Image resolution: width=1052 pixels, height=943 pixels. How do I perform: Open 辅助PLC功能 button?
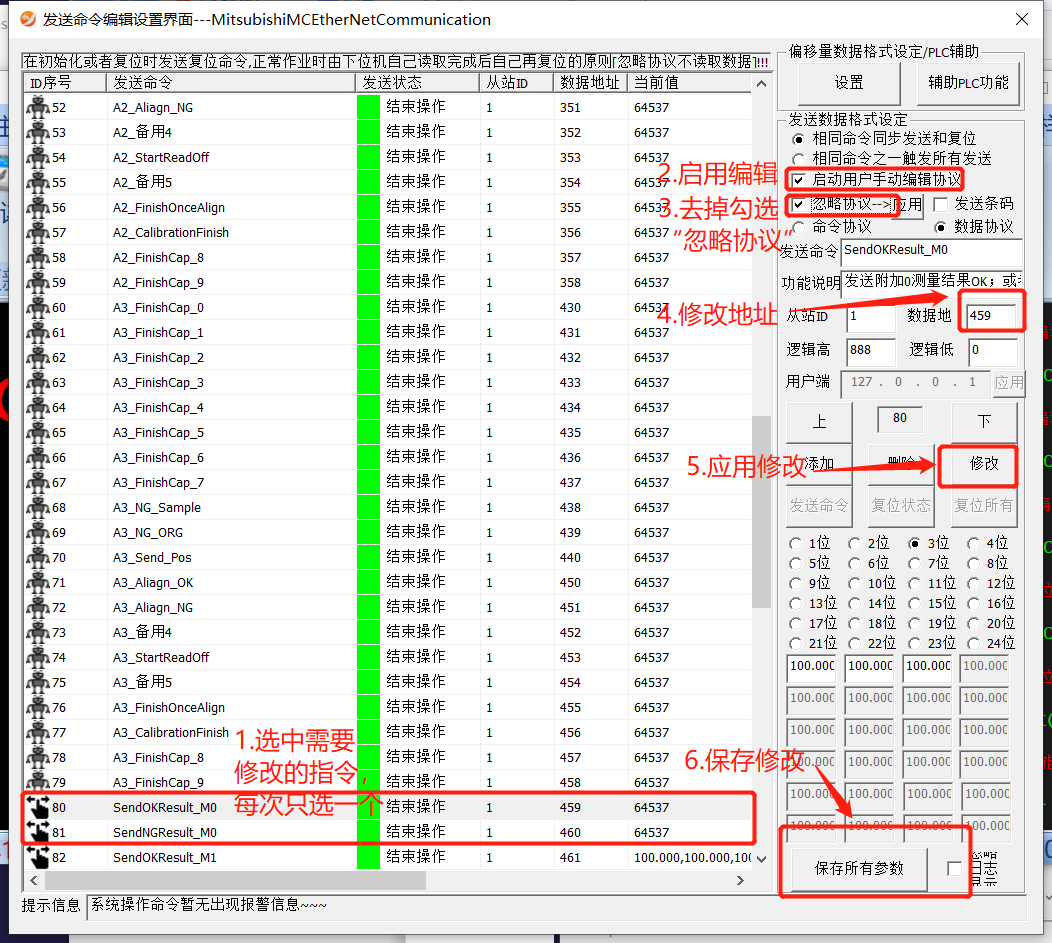point(968,83)
